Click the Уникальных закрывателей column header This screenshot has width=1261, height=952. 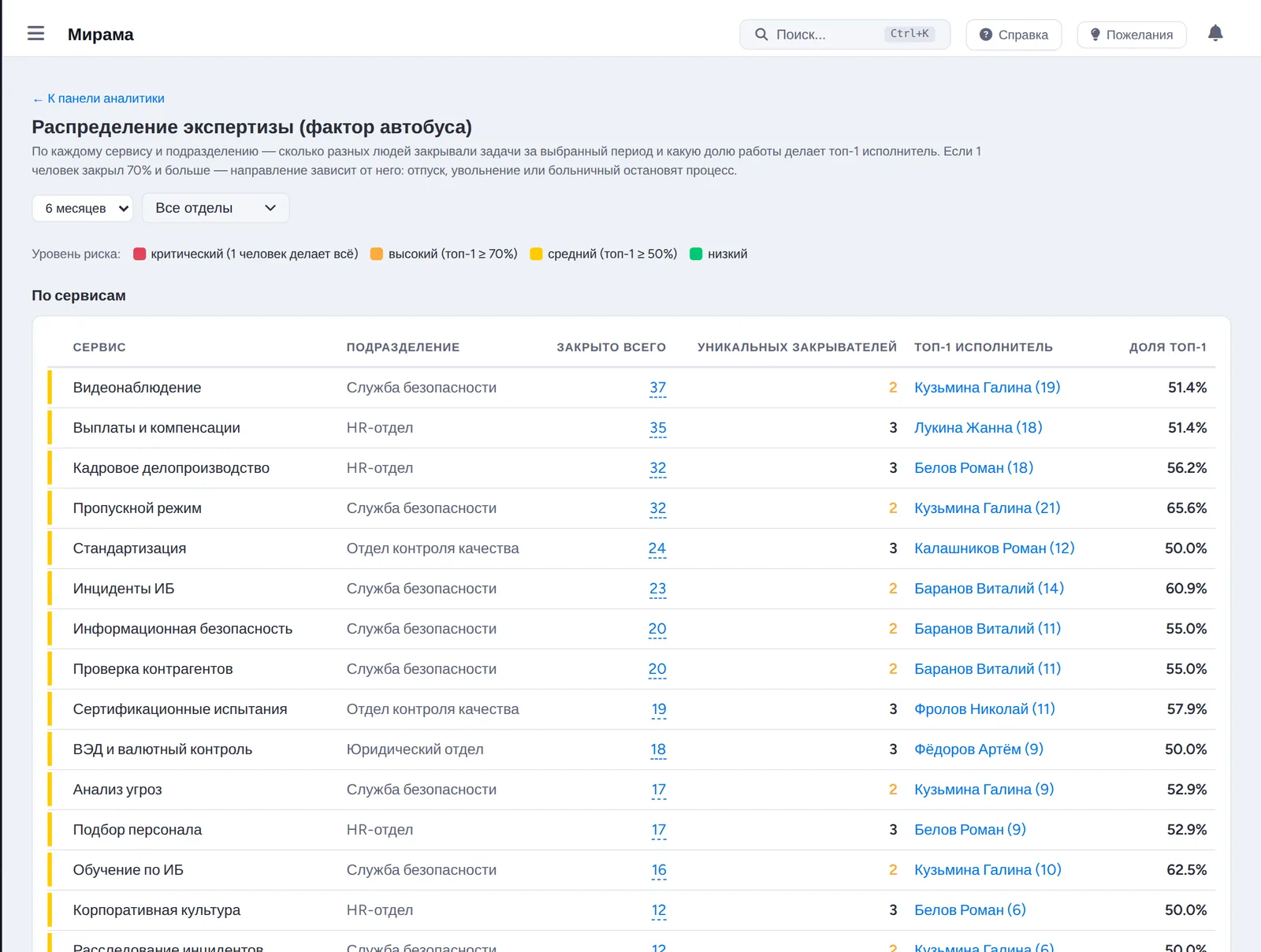click(797, 348)
